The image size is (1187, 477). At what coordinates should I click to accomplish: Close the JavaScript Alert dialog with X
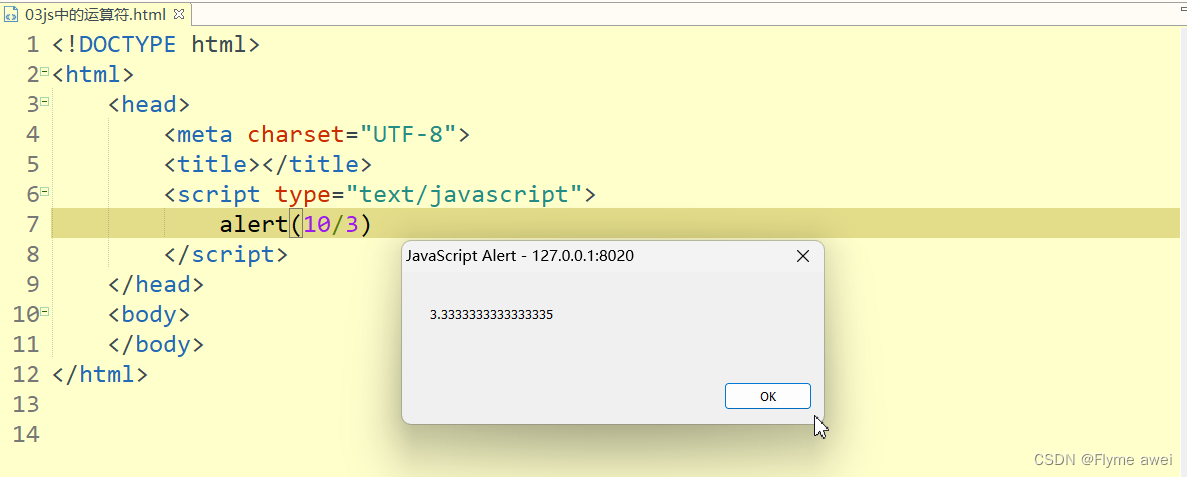802,256
